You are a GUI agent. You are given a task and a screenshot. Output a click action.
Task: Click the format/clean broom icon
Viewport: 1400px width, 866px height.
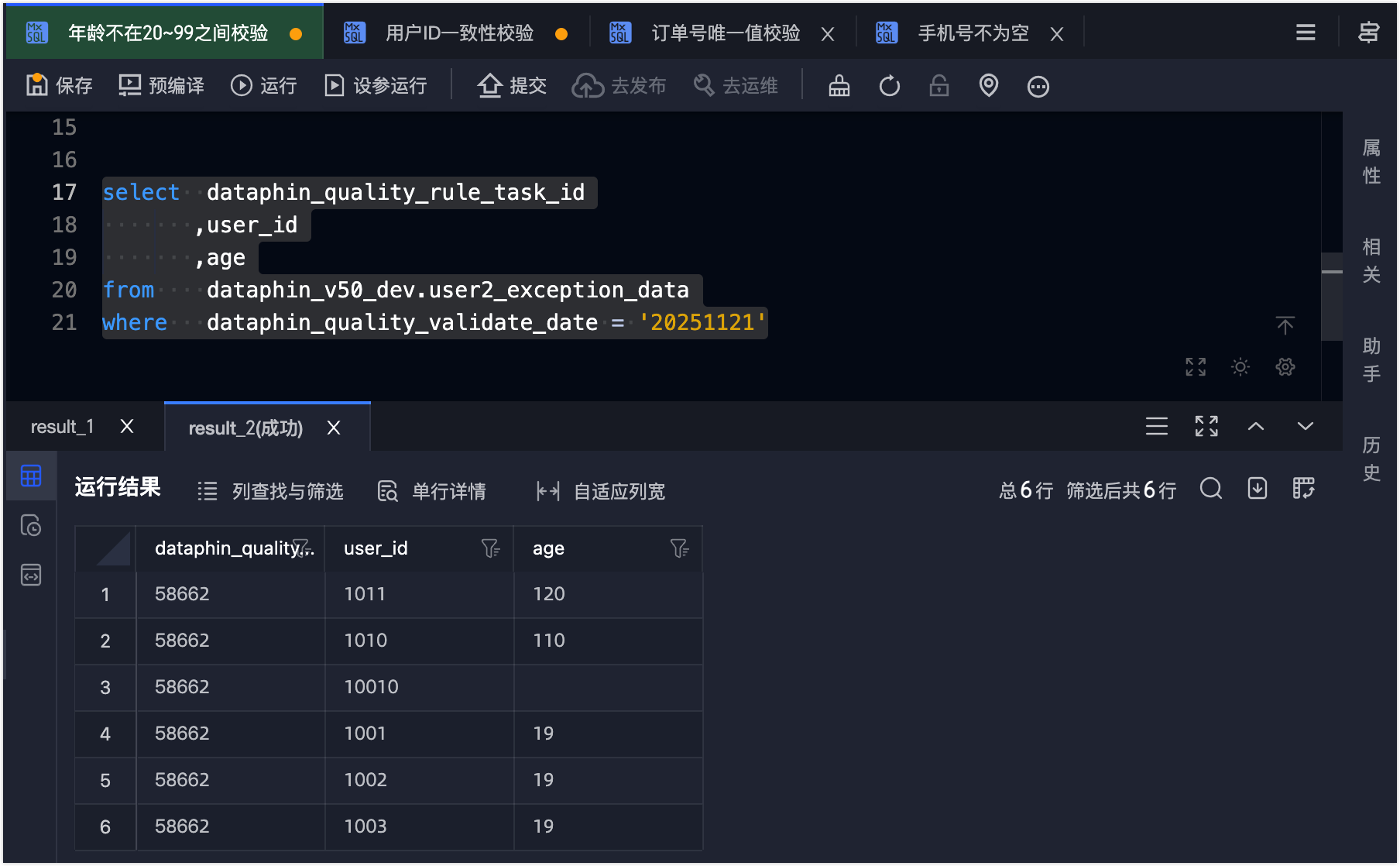pyautogui.click(x=839, y=85)
